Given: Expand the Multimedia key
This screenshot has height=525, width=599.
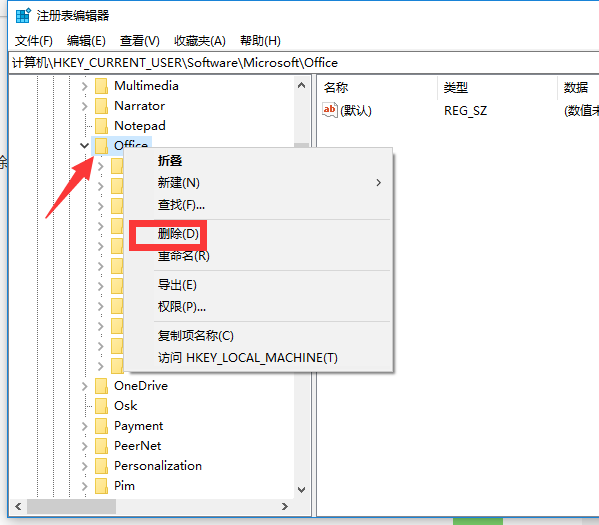Looking at the screenshot, I should pyautogui.click(x=84, y=86).
